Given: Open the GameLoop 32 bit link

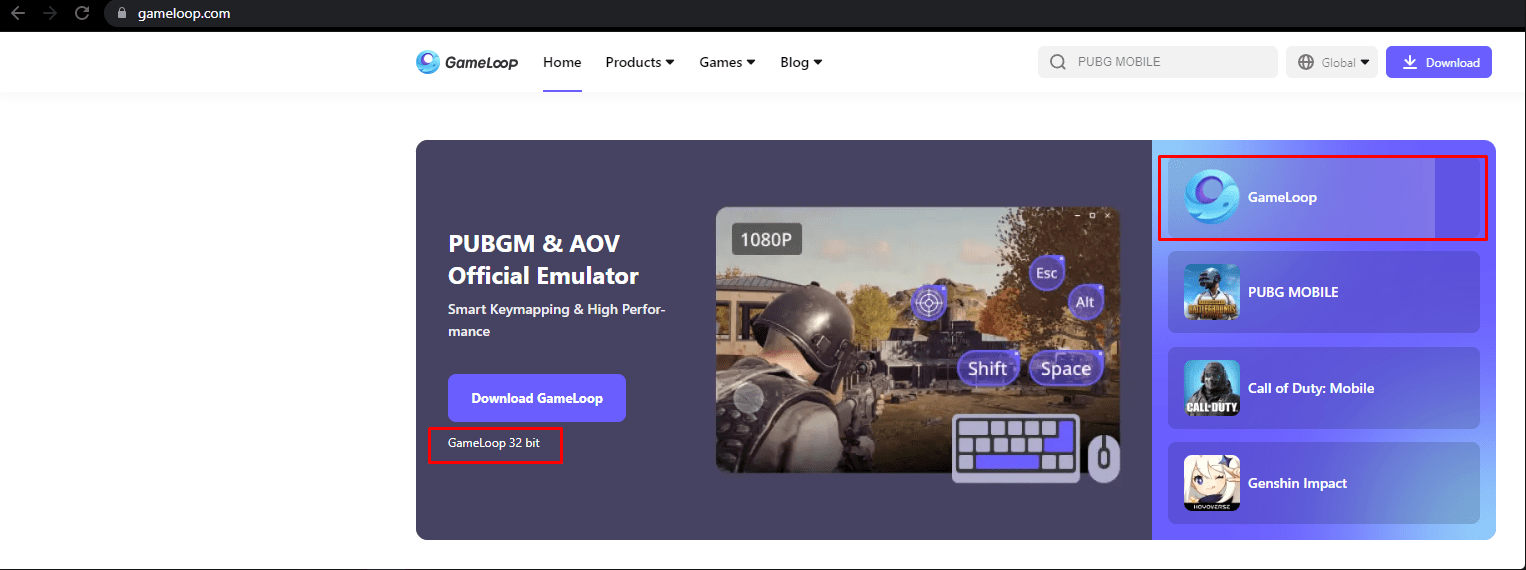Looking at the screenshot, I should pyautogui.click(x=494, y=442).
